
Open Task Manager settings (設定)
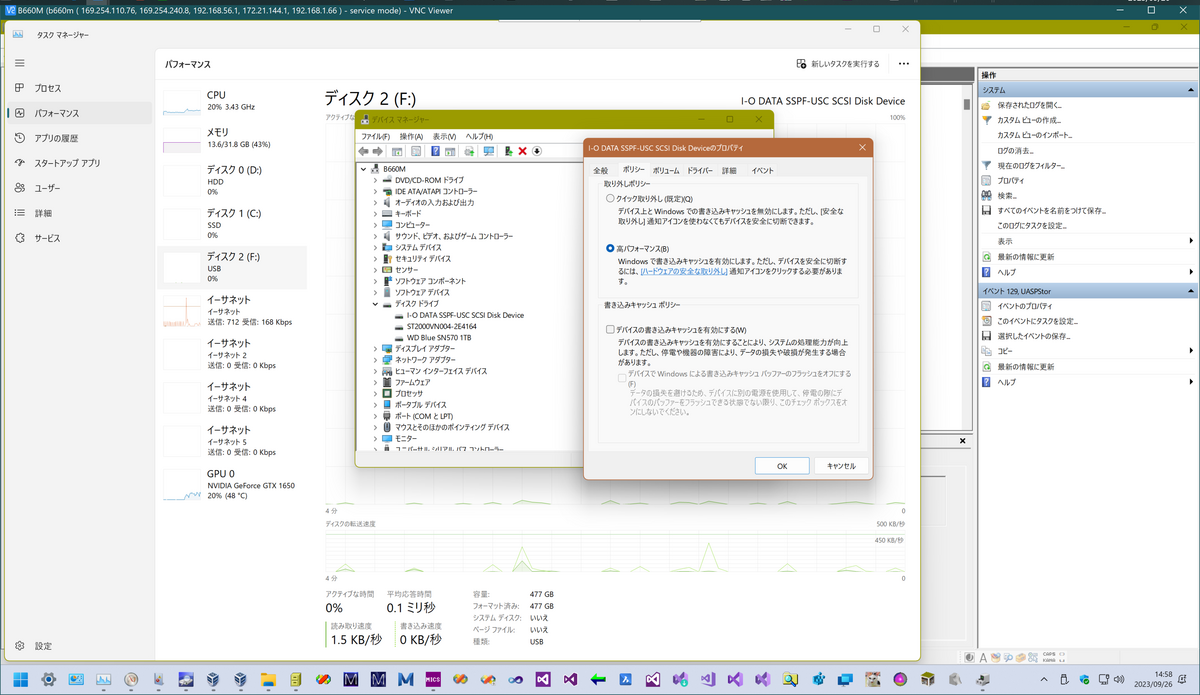pos(80,646)
